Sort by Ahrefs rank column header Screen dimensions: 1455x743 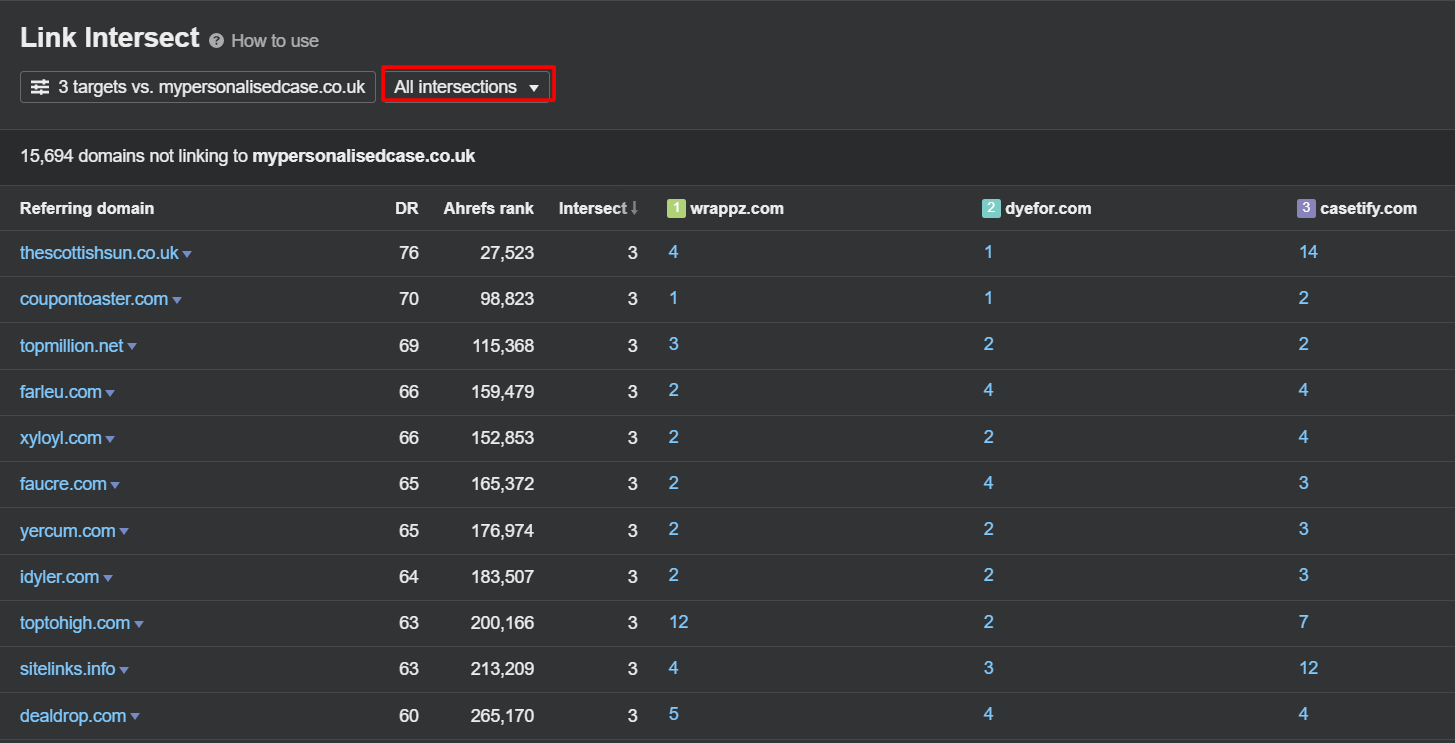(x=489, y=208)
